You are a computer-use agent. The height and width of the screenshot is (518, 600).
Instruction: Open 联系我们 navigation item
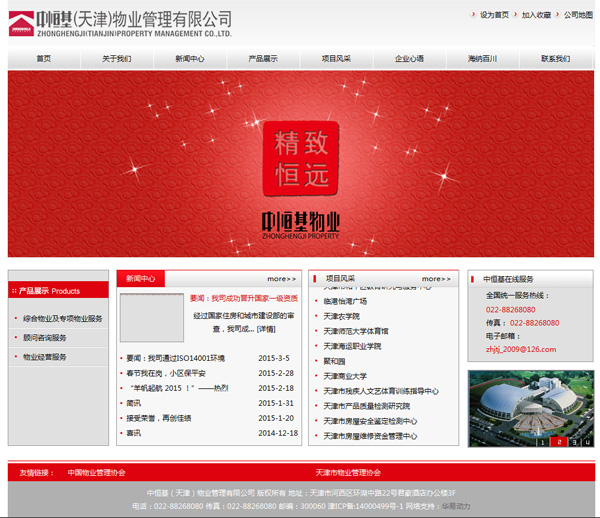pyautogui.click(x=555, y=59)
